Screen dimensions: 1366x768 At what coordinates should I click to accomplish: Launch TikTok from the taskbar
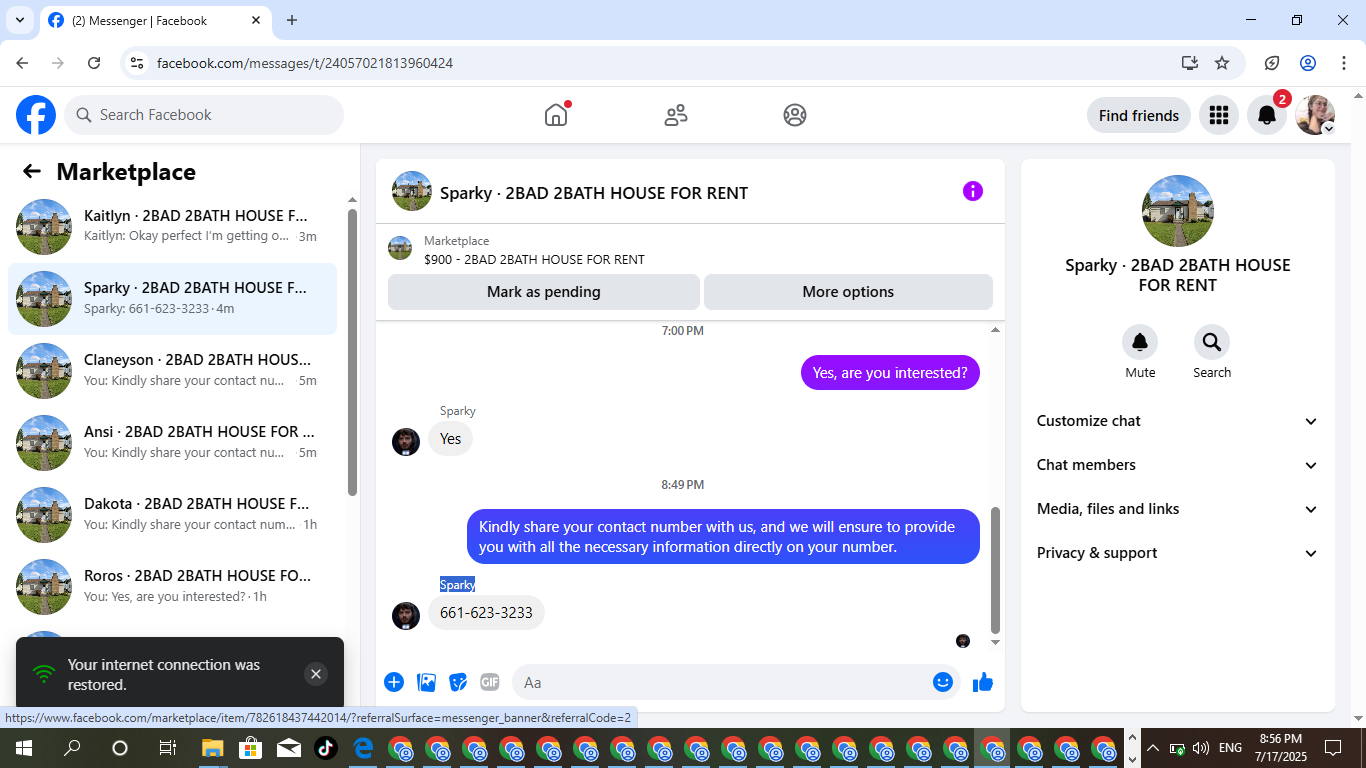325,748
